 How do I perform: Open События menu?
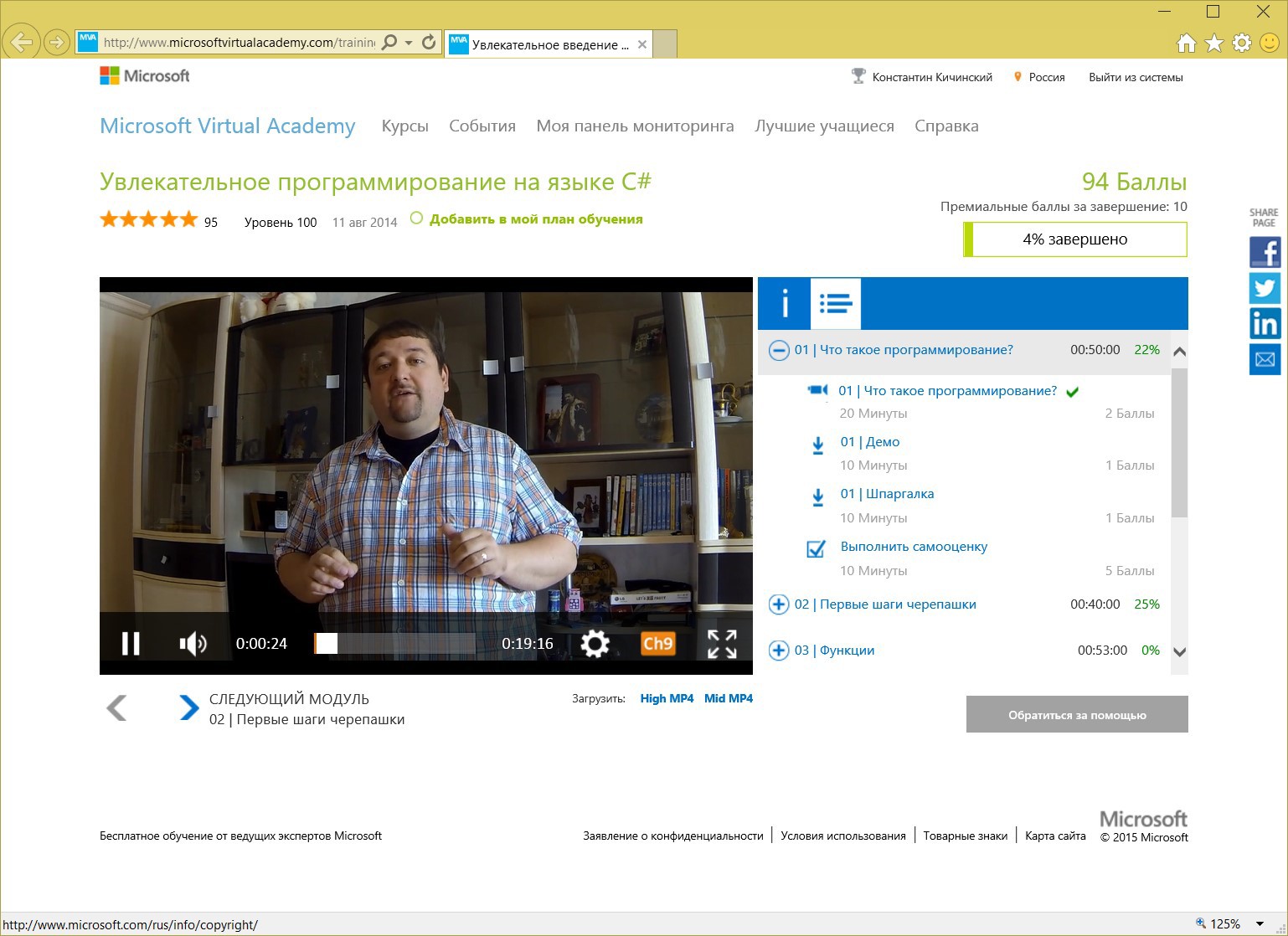click(482, 126)
